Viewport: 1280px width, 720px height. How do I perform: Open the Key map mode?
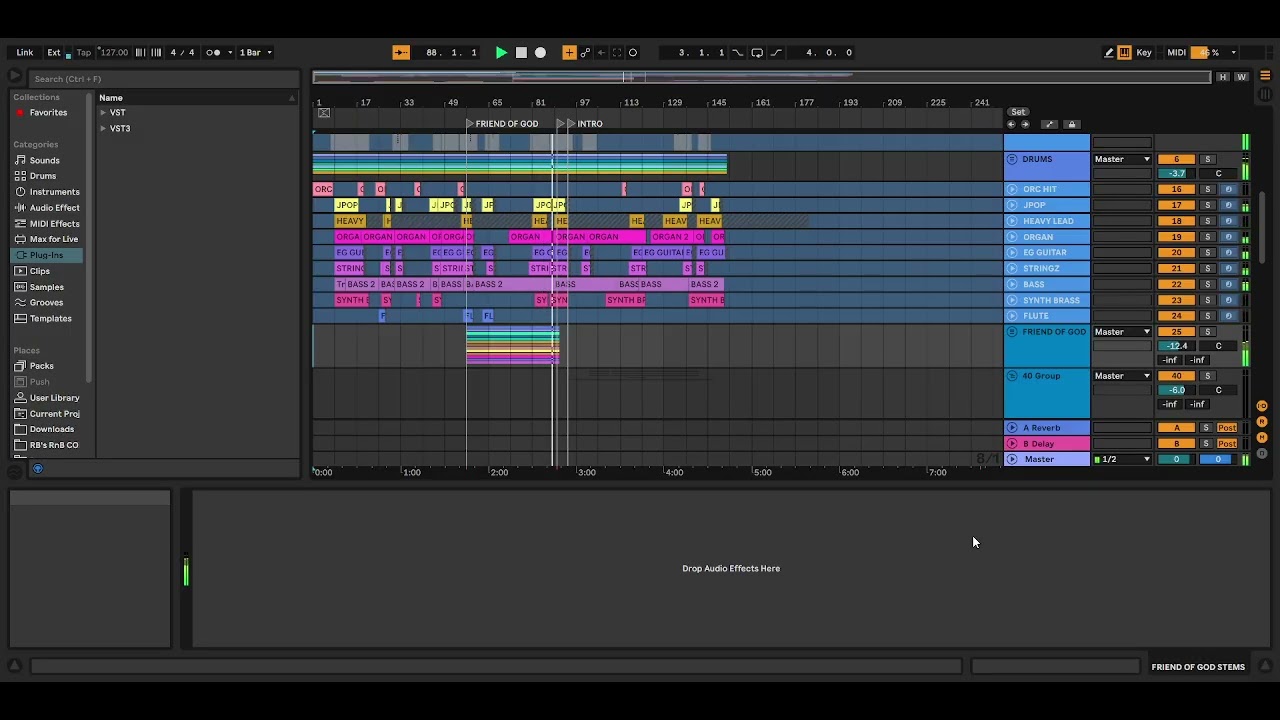[x=1144, y=52]
